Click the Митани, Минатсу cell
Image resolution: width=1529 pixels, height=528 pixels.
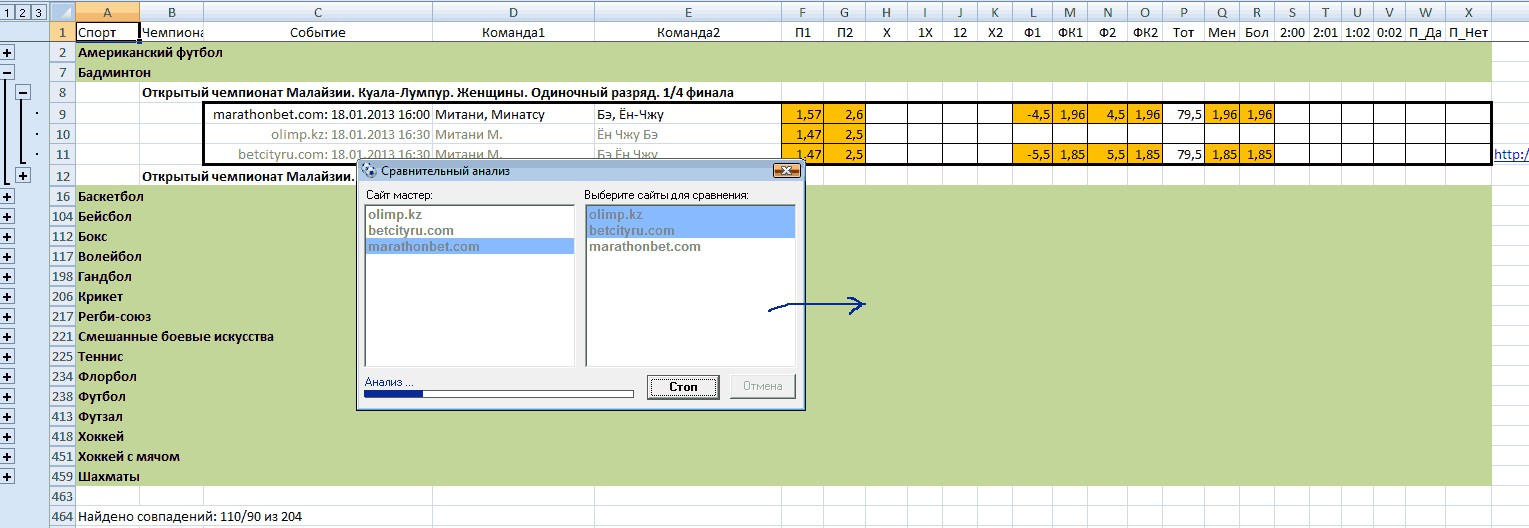[x=513, y=114]
